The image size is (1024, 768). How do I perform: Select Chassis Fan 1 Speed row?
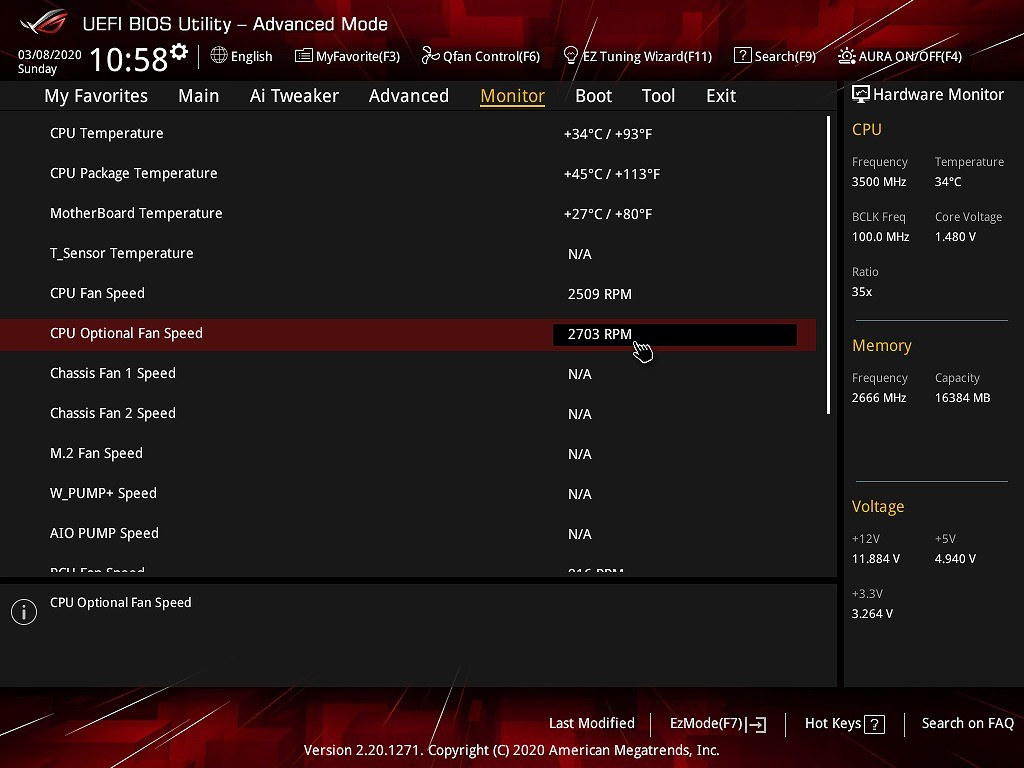(x=408, y=374)
